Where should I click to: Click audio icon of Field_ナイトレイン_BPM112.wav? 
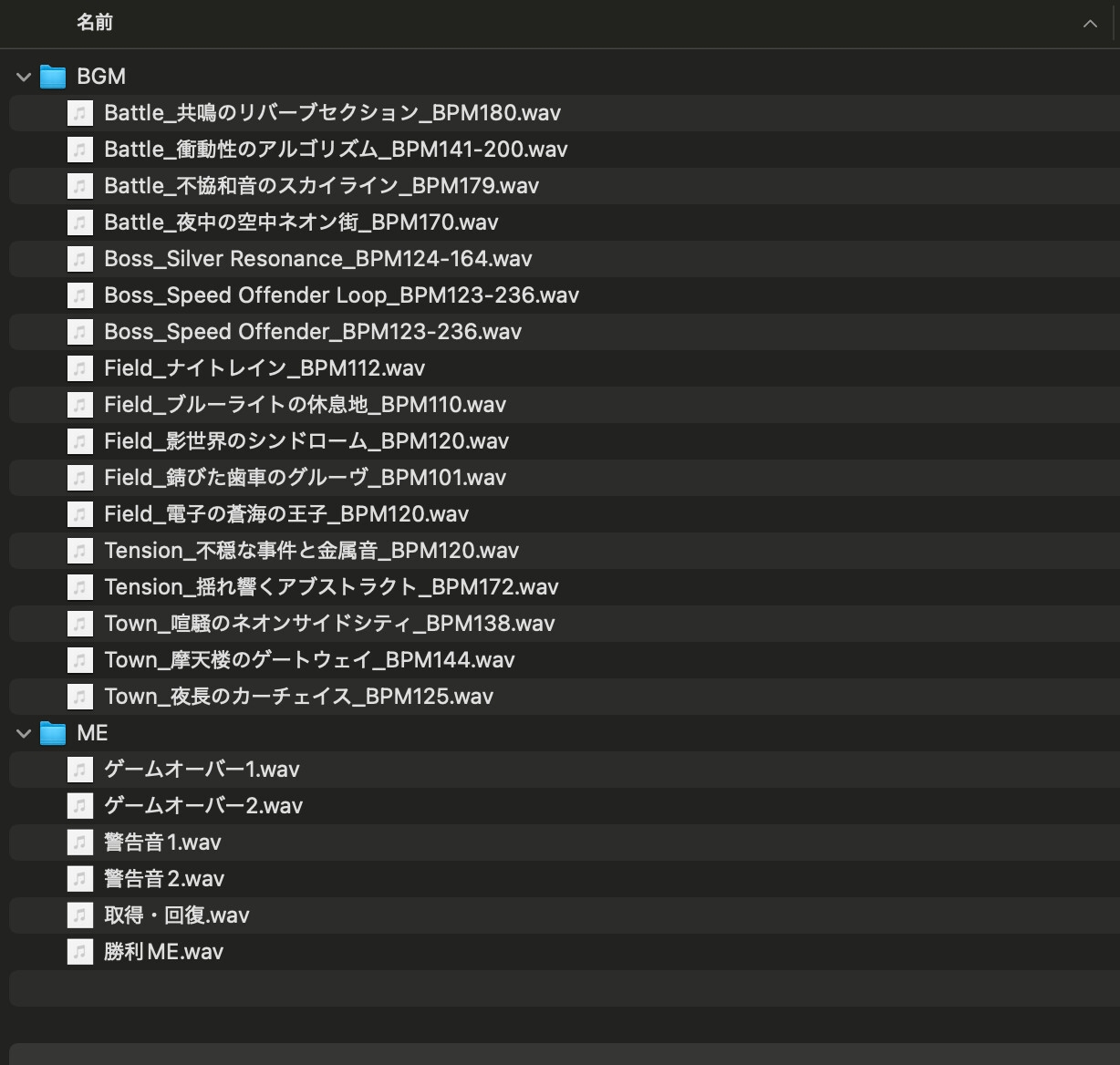[x=80, y=368]
